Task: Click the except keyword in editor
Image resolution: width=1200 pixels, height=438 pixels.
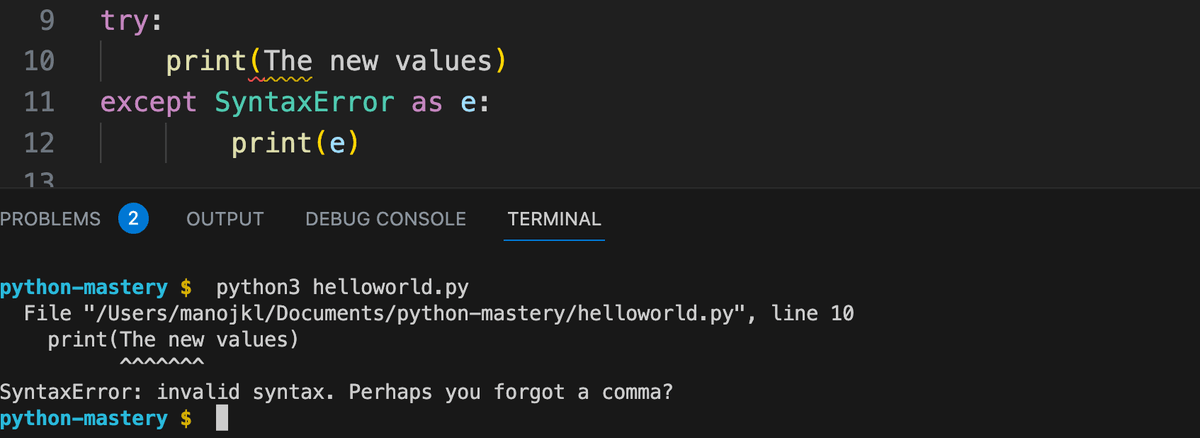Action: (149, 103)
